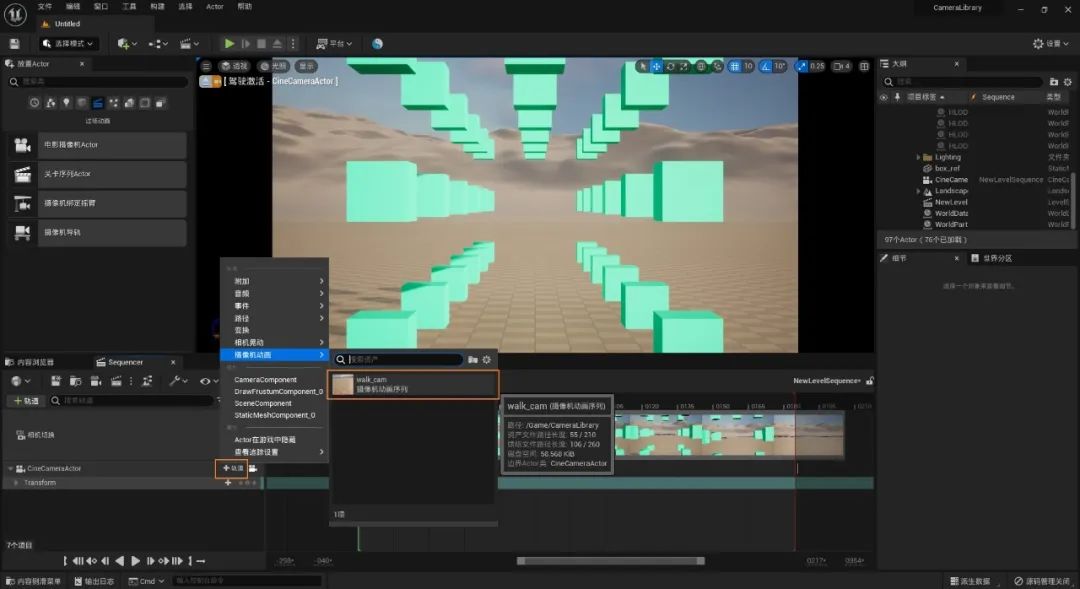
Task: Expand the Lighting folder in Outliner
Action: pos(918,157)
